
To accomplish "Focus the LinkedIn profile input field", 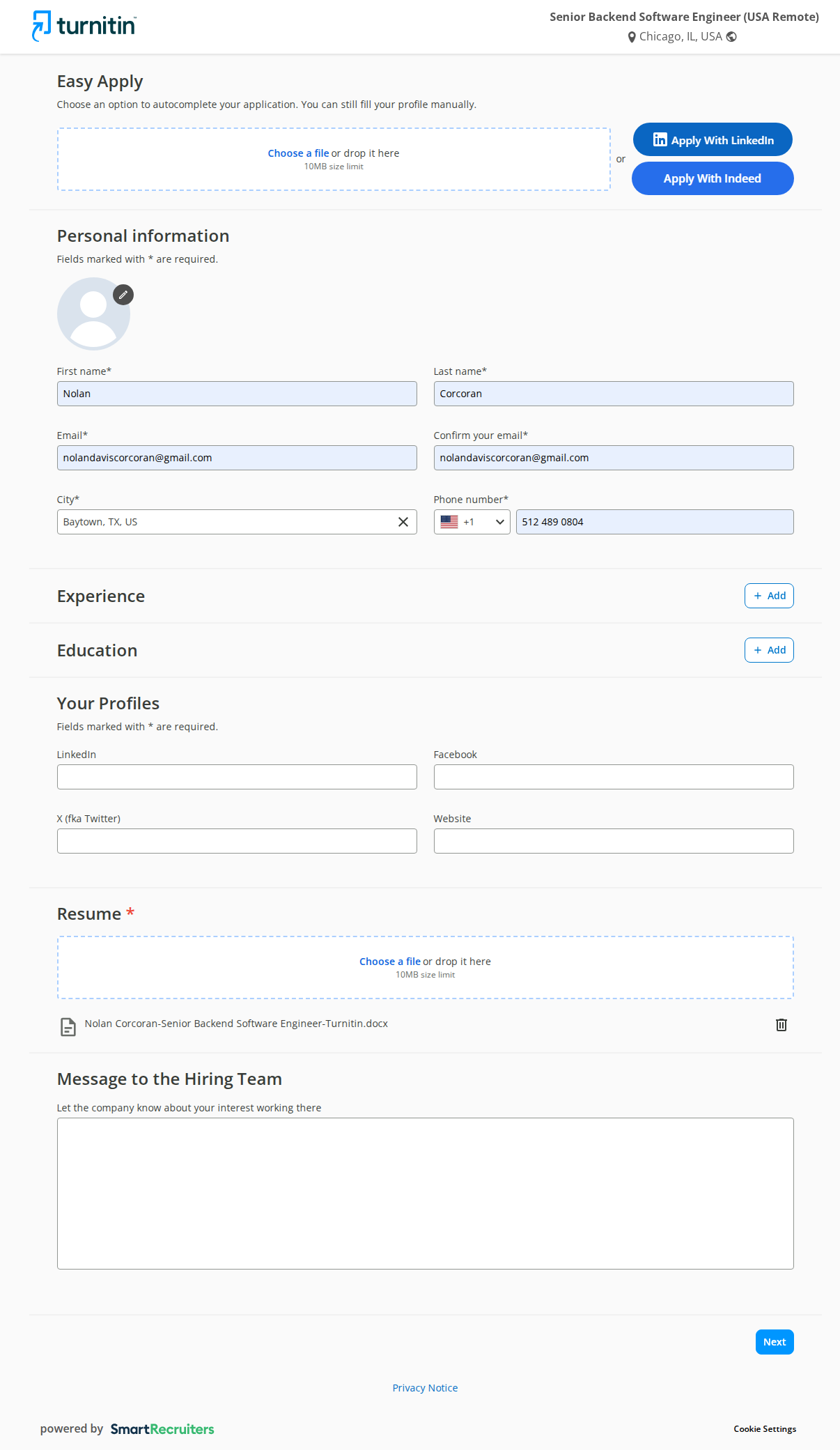I will coord(237,777).
